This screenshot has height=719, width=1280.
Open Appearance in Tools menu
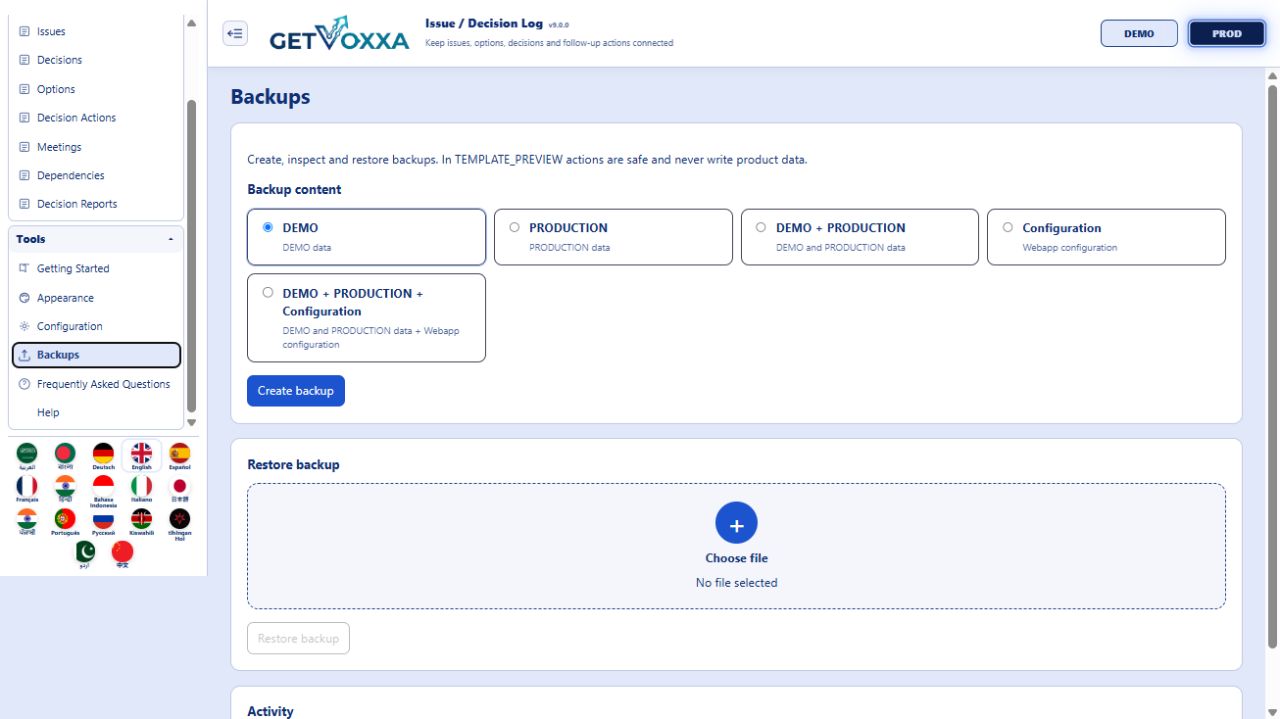click(65, 298)
